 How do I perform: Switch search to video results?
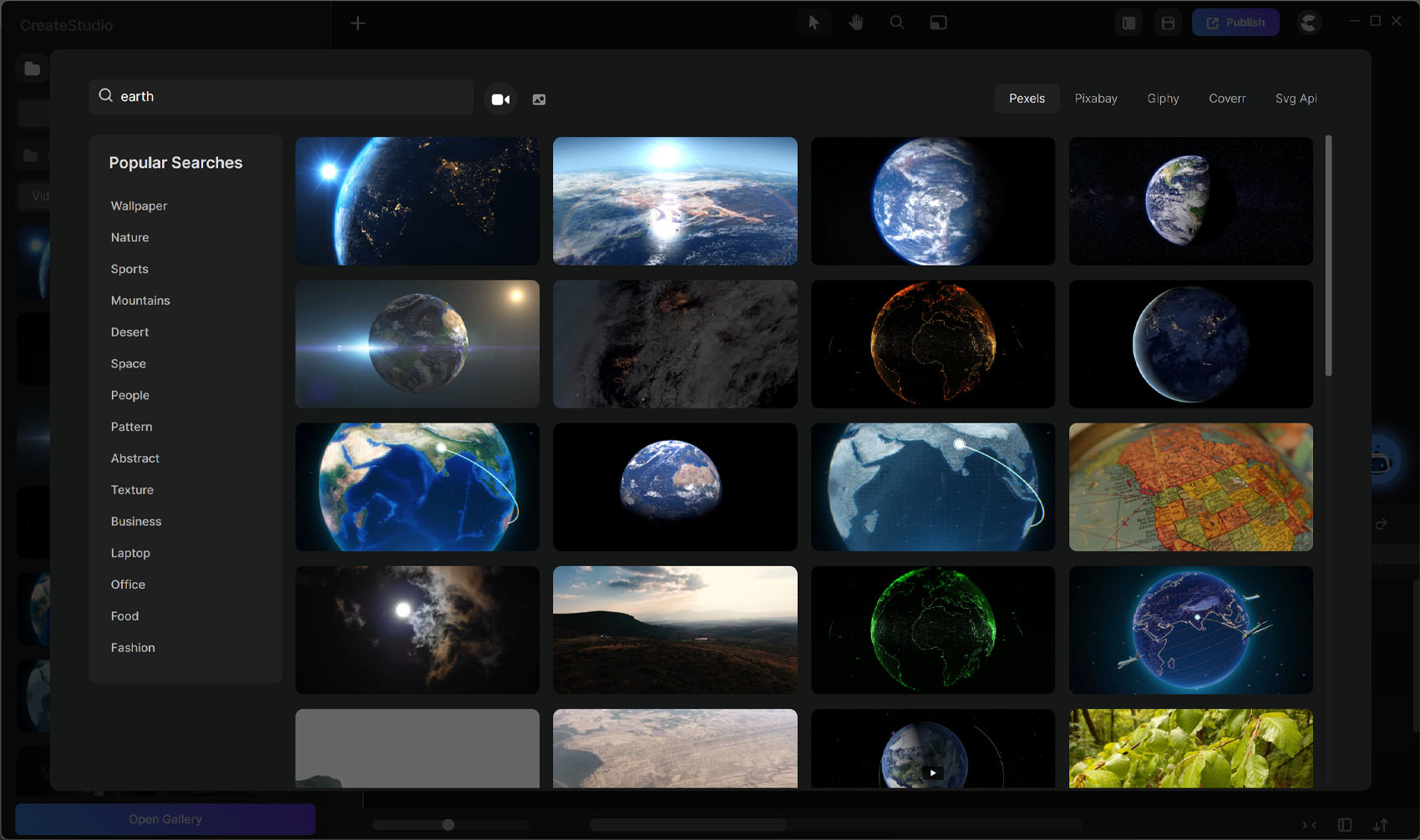[x=500, y=99]
